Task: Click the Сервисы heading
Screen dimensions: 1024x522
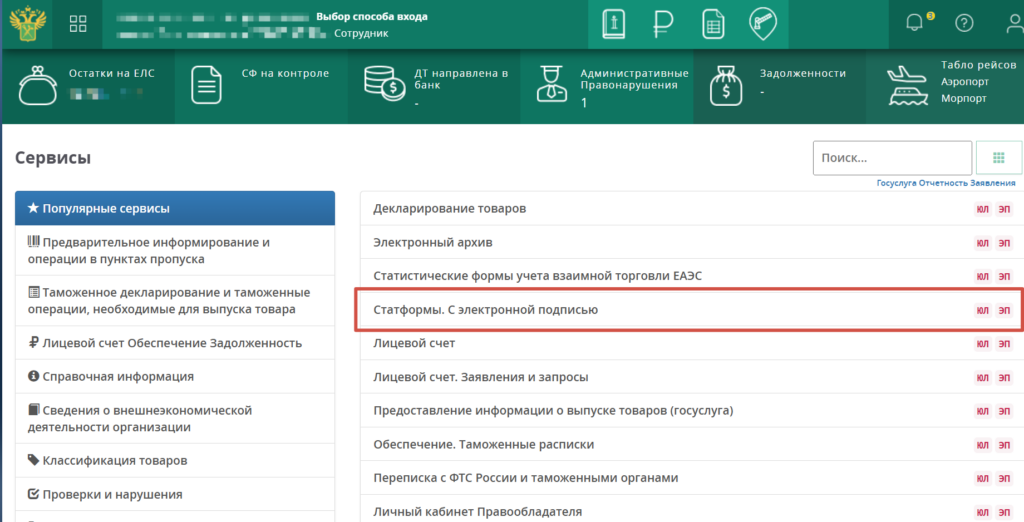Action: tap(53, 158)
